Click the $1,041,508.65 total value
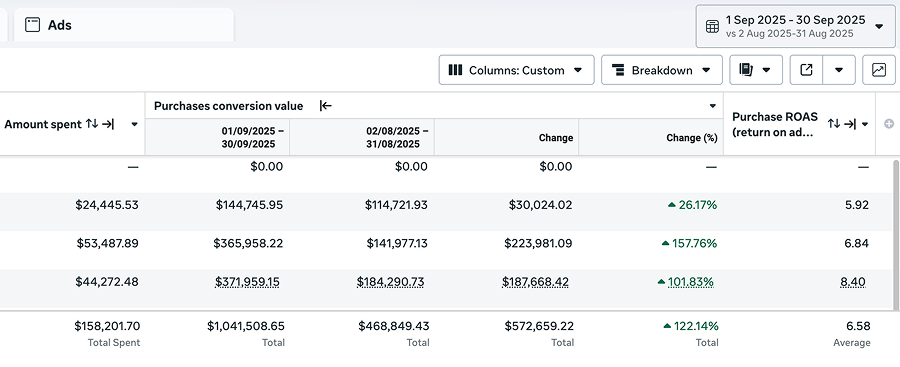Screen dimensions: 900x367 tap(246, 326)
